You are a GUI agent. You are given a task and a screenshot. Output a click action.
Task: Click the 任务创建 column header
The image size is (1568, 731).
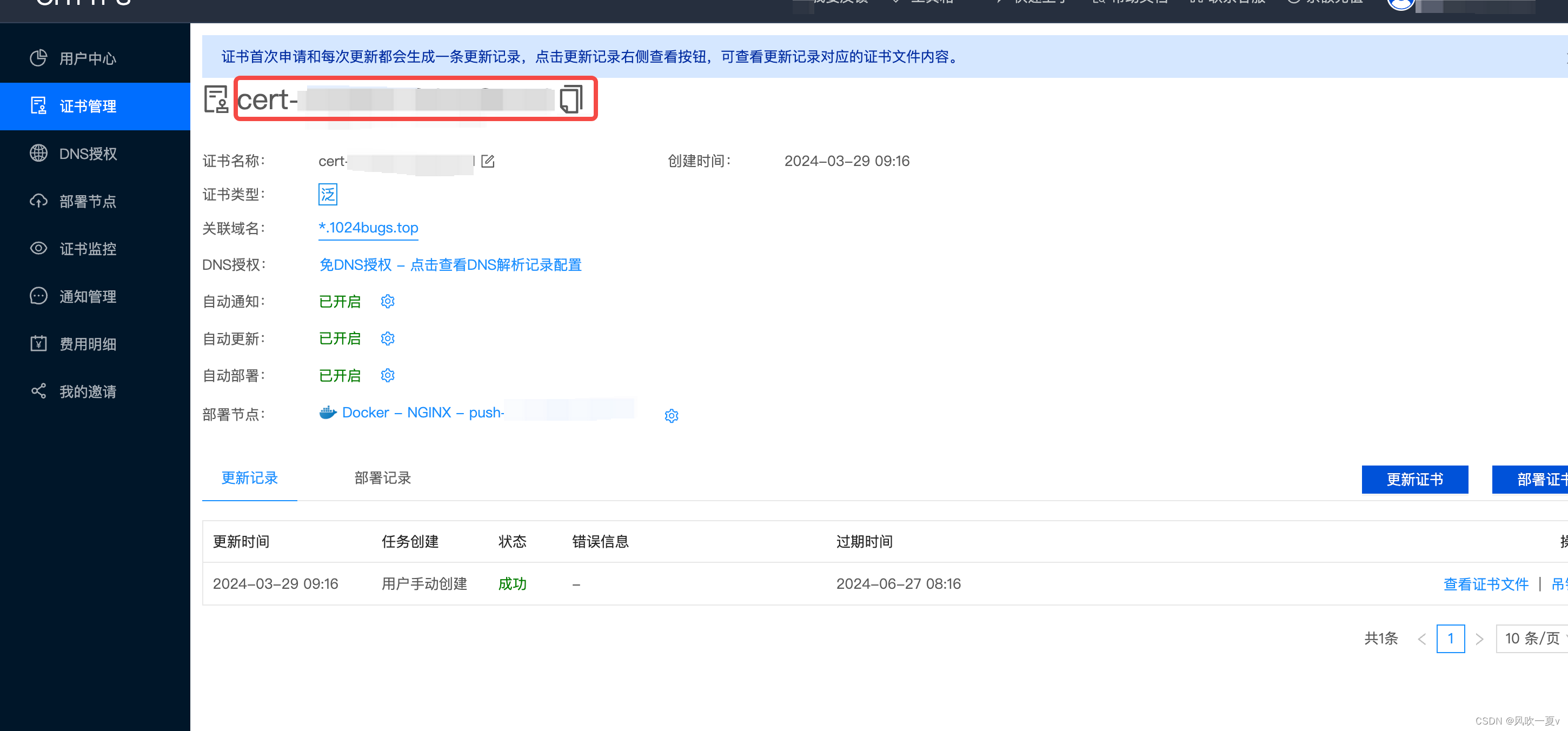coord(410,541)
